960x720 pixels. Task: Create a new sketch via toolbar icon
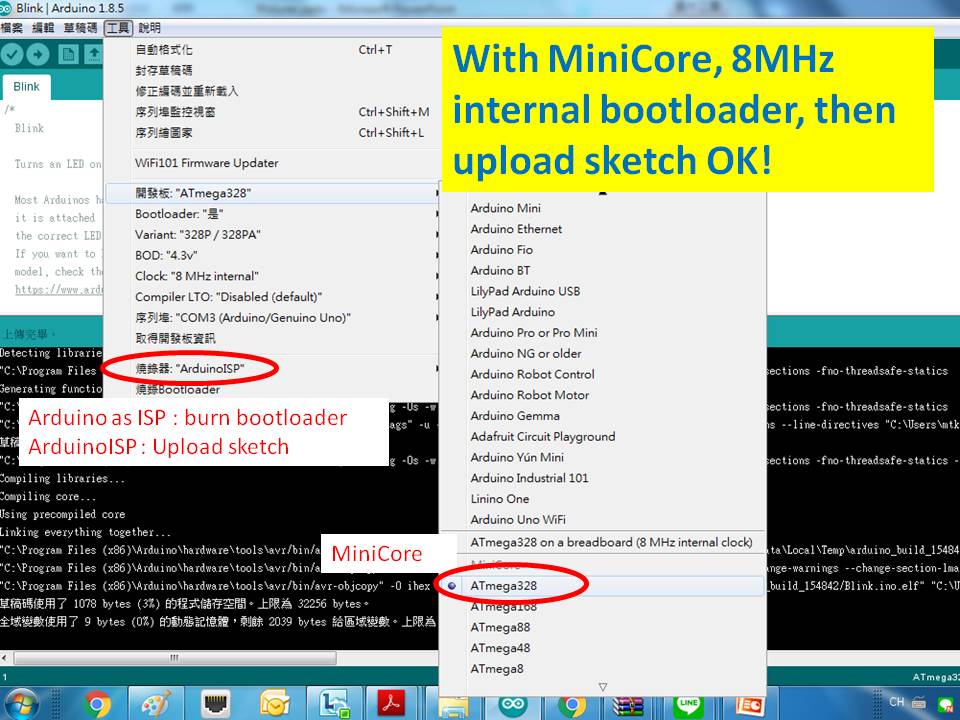[x=68, y=55]
